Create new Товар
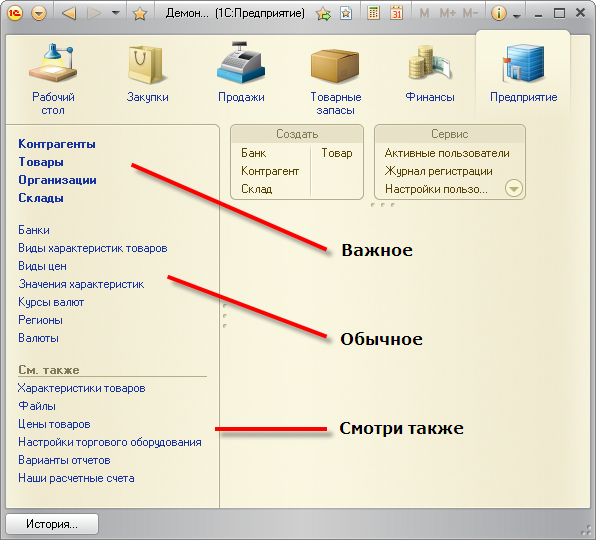Image resolution: width=596 pixels, height=540 pixels. point(337,153)
